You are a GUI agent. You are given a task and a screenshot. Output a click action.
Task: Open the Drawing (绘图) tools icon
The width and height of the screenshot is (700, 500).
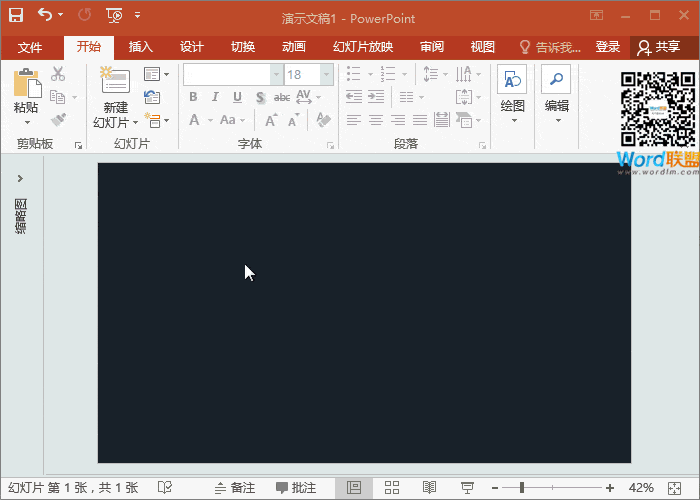512,82
